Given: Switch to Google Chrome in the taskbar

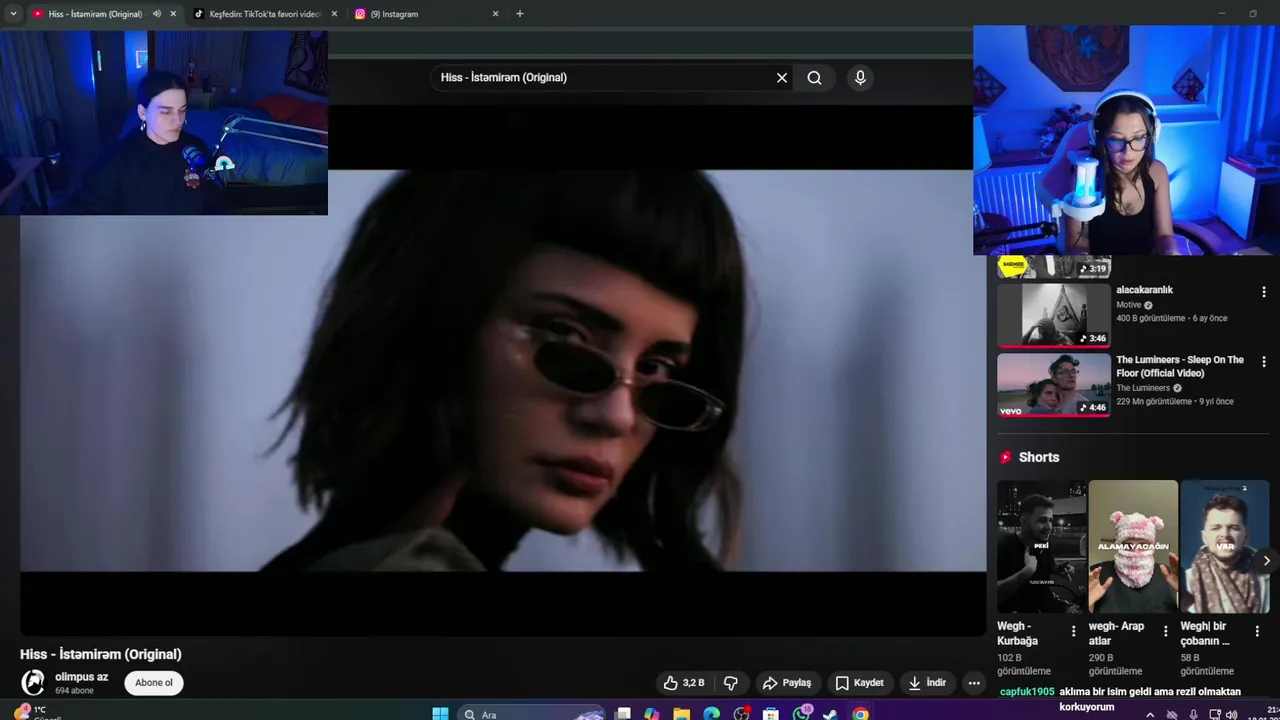Looking at the screenshot, I should click(860, 714).
